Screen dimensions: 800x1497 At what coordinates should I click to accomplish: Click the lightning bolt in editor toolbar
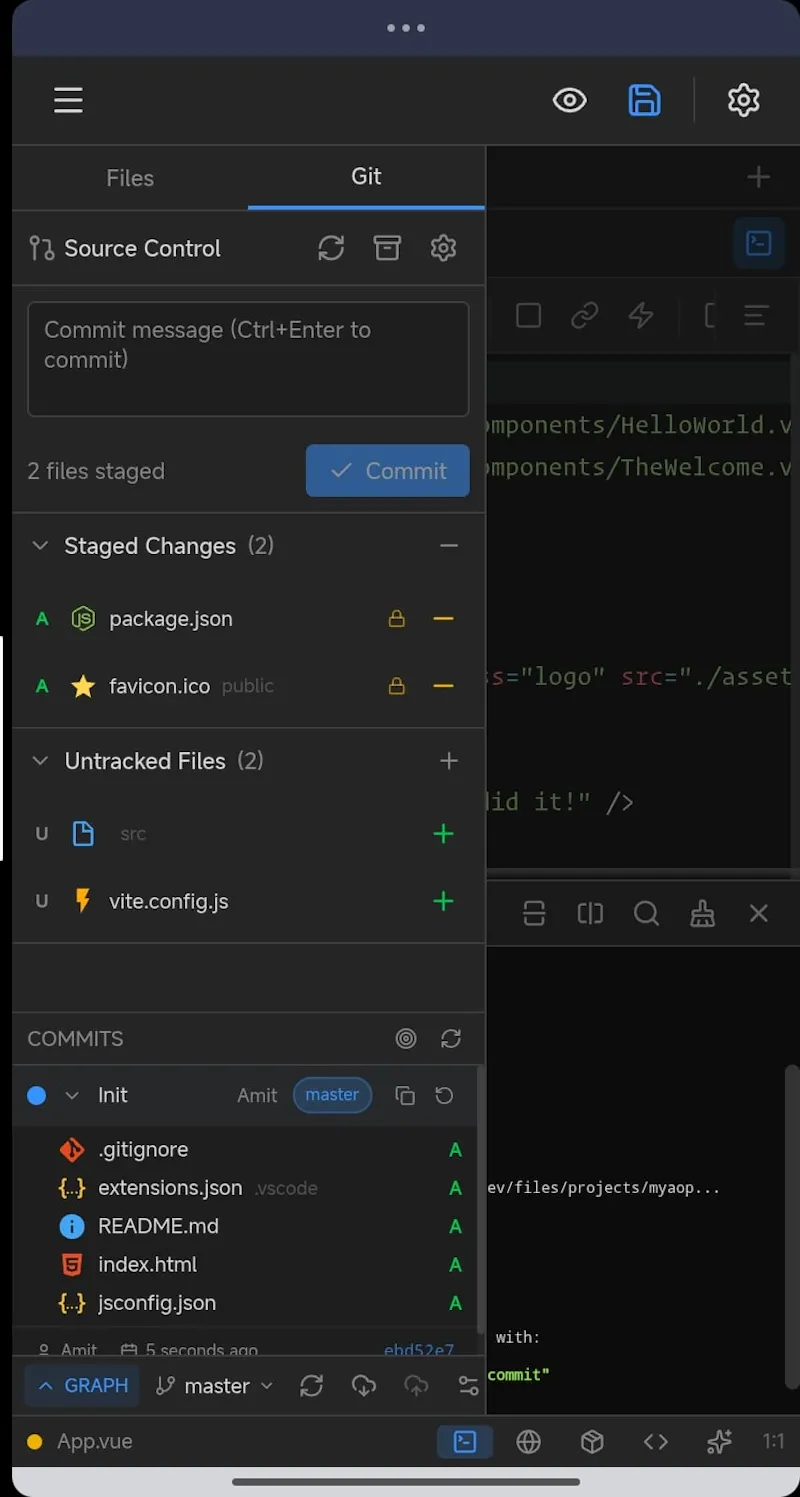641,316
